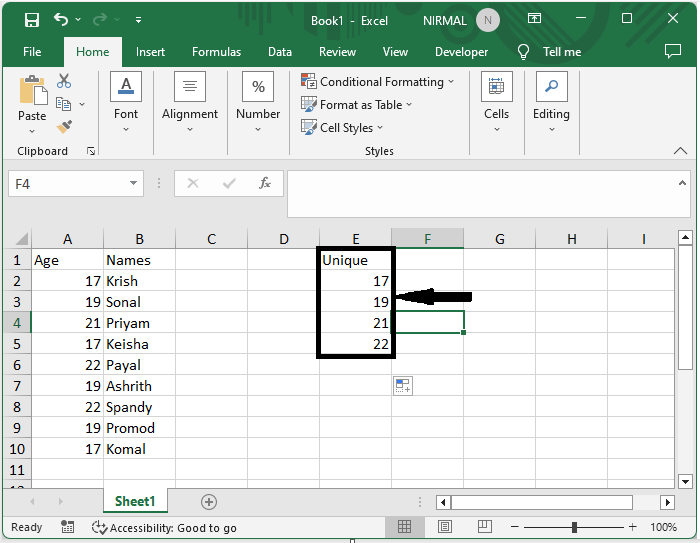Open the Cells group button
This screenshot has height=543, width=700.
pyautogui.click(x=496, y=103)
